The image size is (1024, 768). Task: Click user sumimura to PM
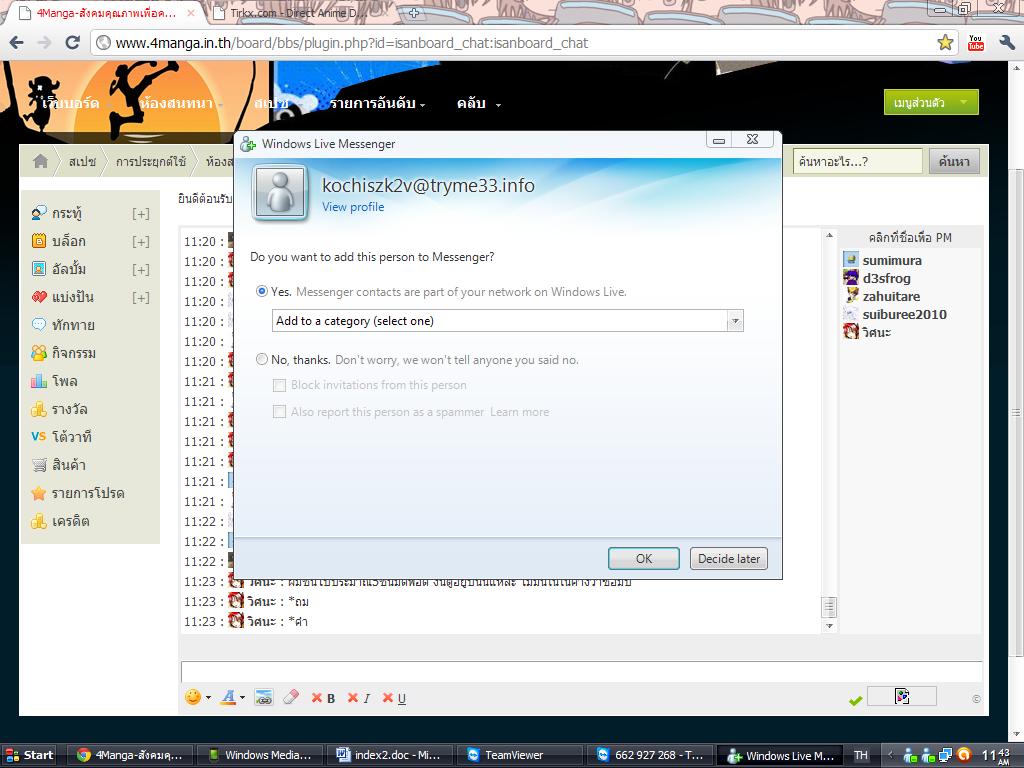(892, 261)
